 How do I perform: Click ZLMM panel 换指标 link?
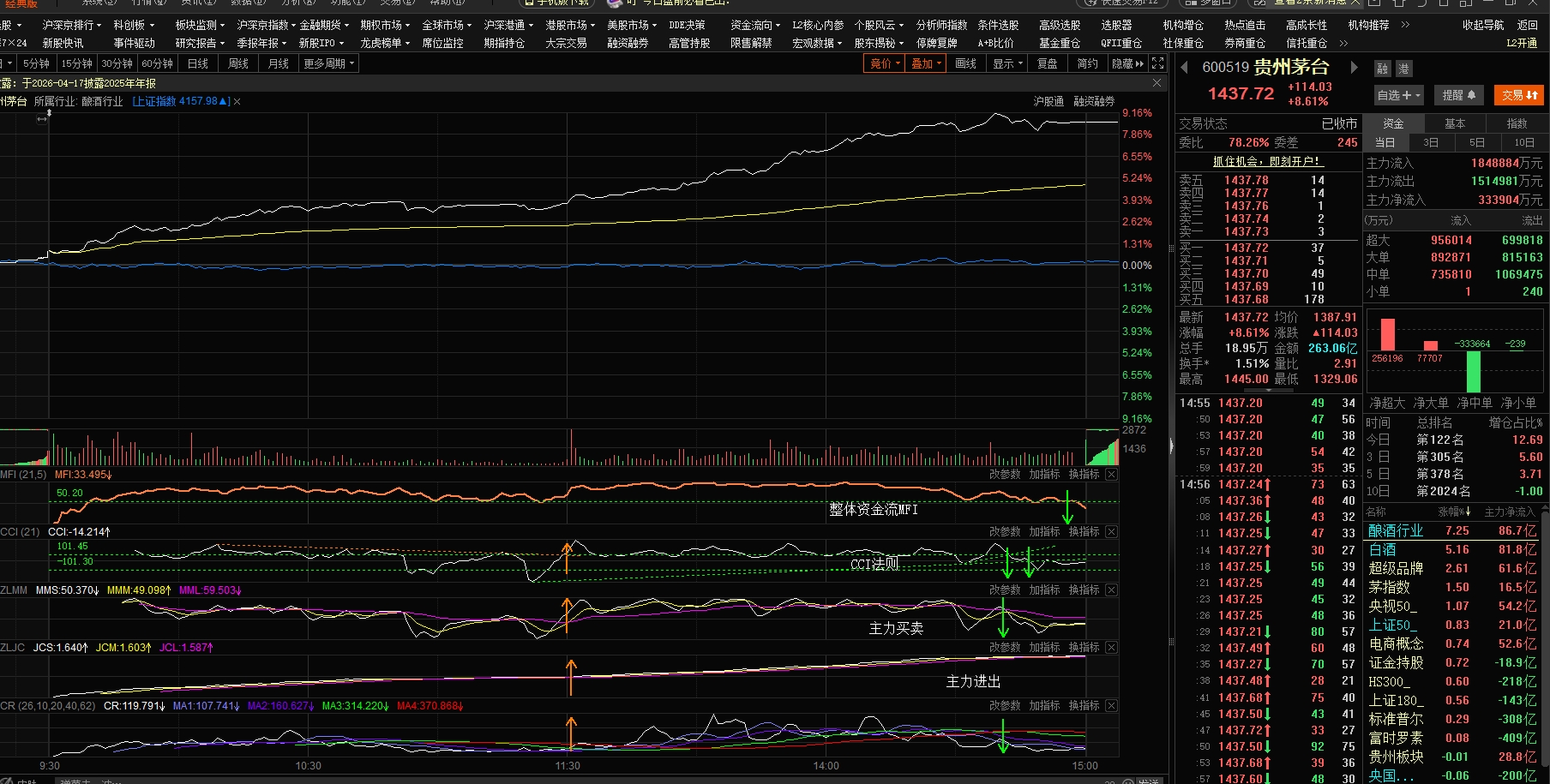pyautogui.click(x=1084, y=589)
